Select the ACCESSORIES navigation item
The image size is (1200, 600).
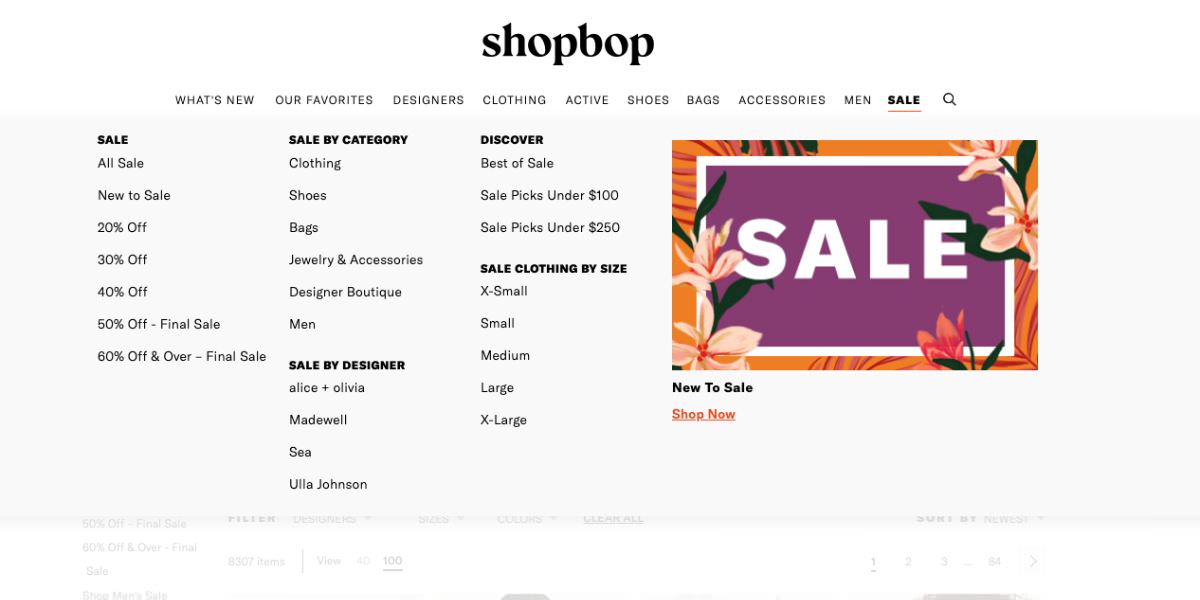[x=782, y=100]
